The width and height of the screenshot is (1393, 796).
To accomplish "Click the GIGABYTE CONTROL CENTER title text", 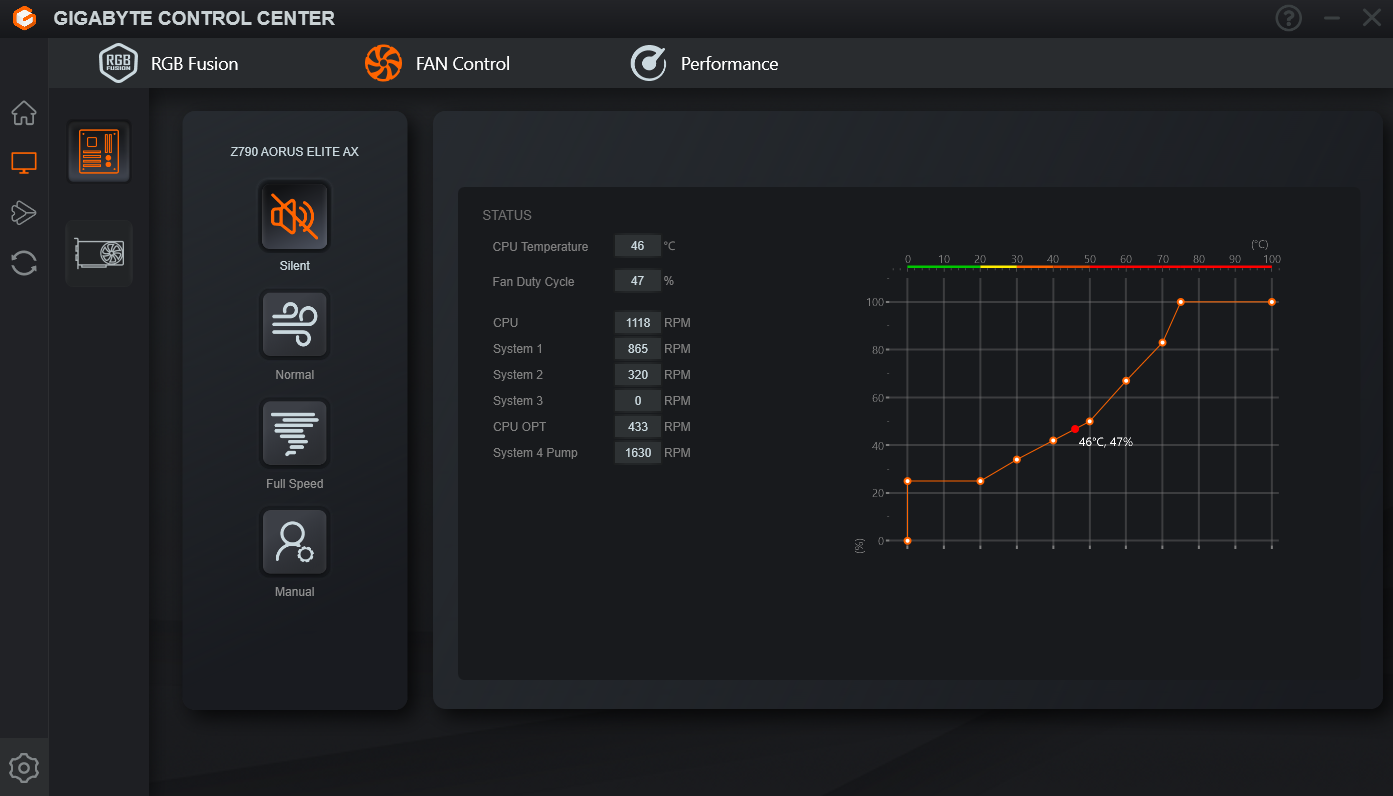I will 194,19.
